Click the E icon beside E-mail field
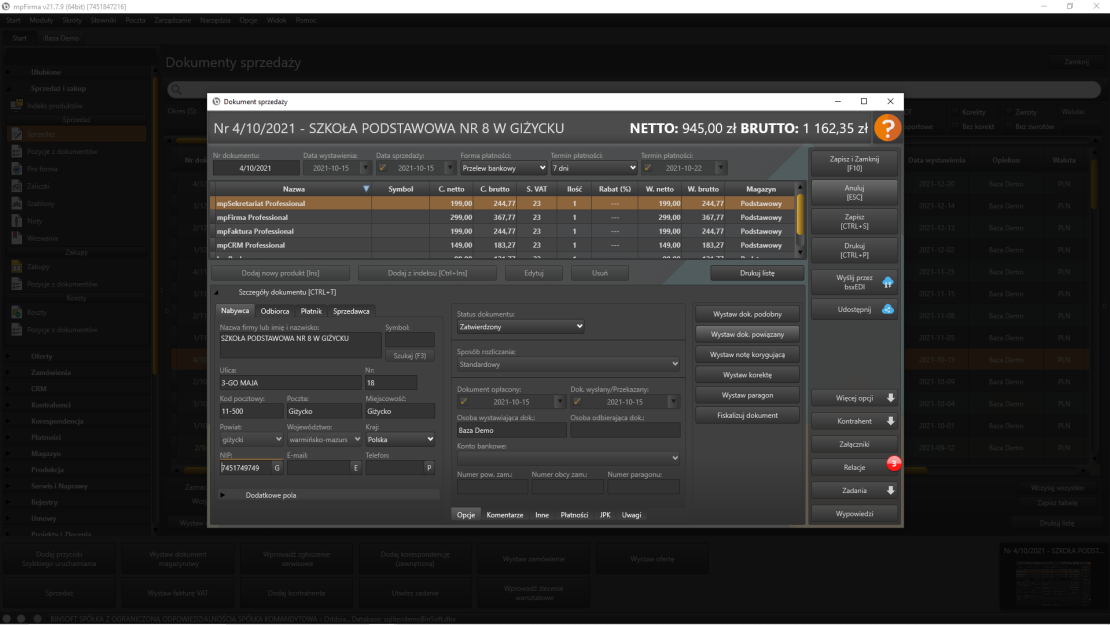This screenshot has height=625, width=1110. 355,468
